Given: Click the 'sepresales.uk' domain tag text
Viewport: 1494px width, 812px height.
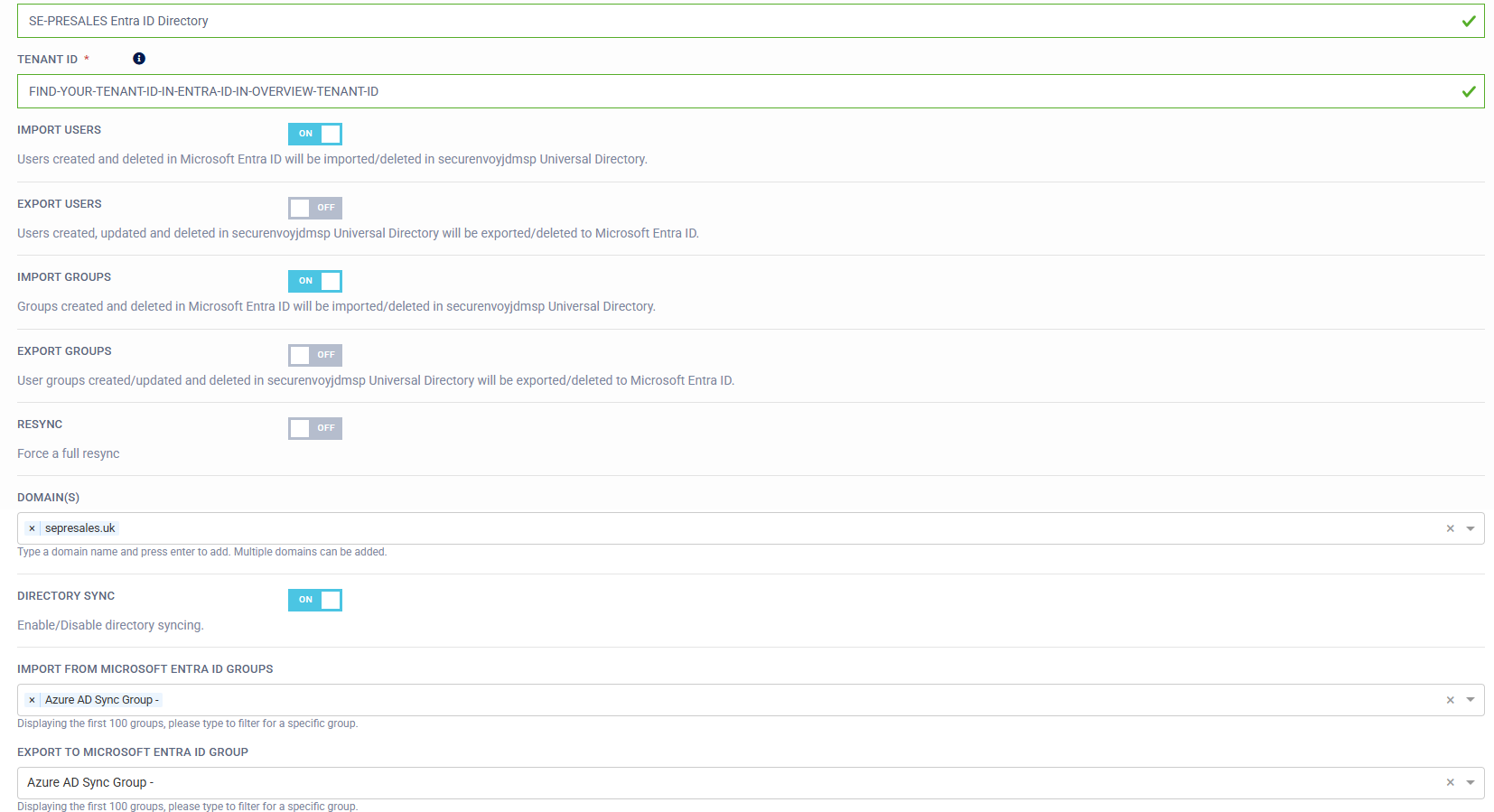Looking at the screenshot, I should pos(80,528).
